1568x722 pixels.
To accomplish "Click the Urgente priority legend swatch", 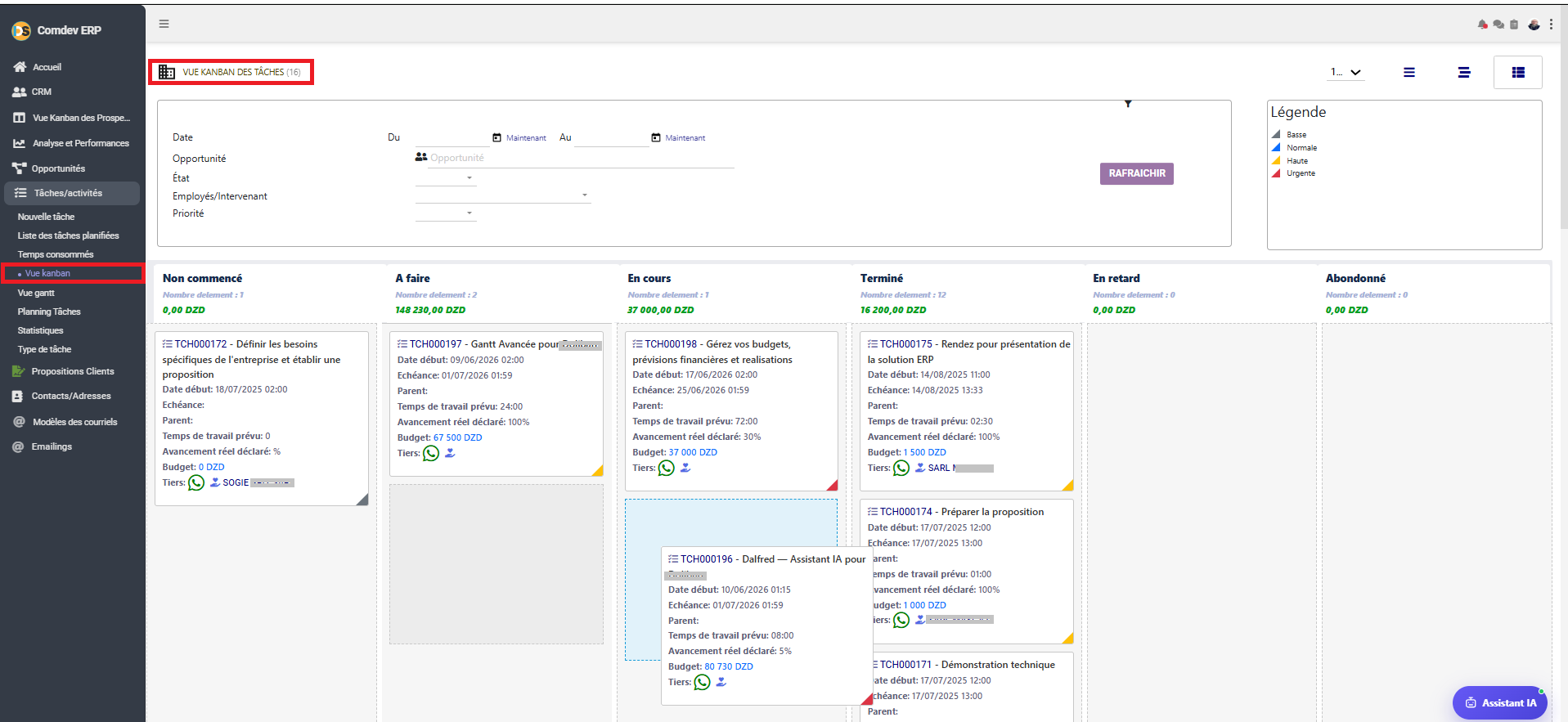I will click(x=1276, y=173).
